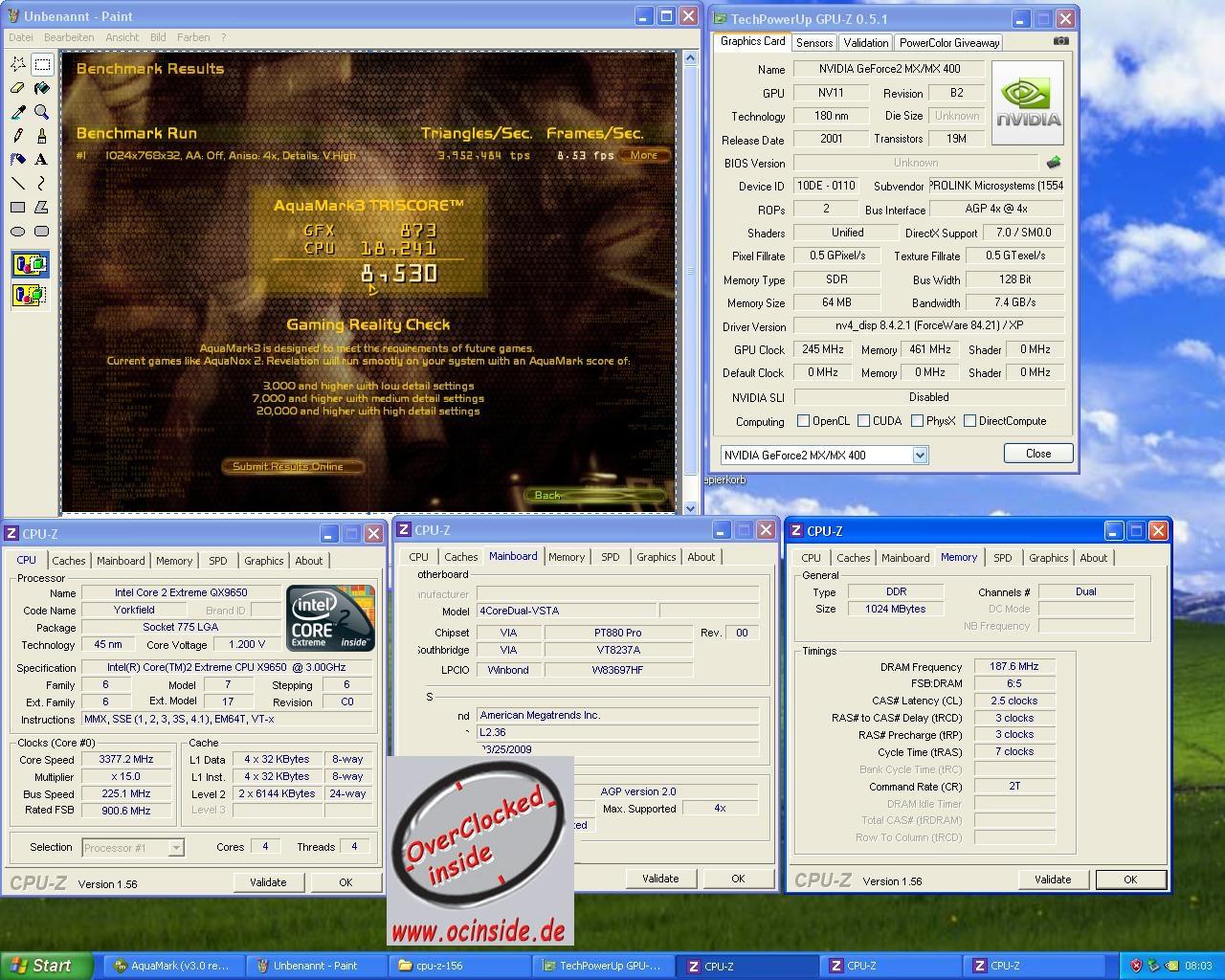Click the taskbar clock showing 08:03

coord(1198,966)
